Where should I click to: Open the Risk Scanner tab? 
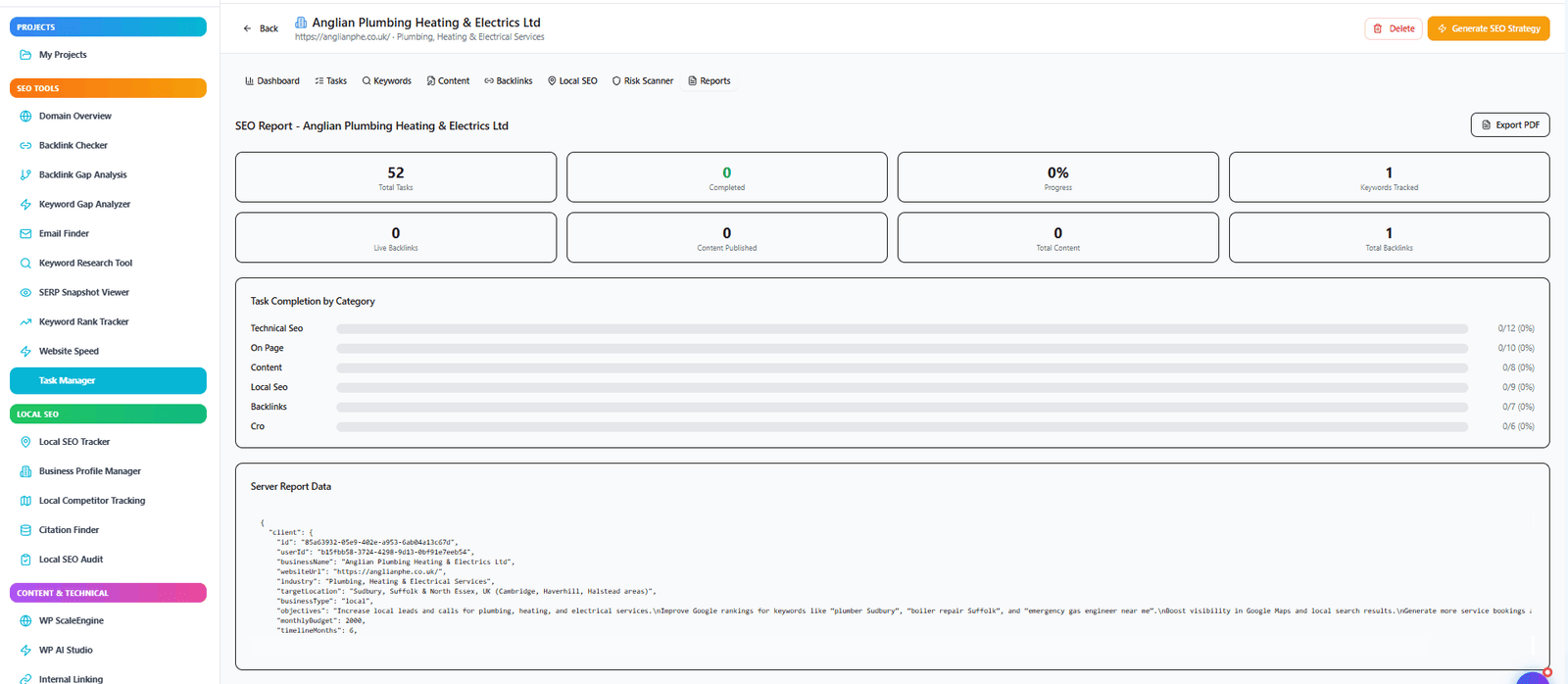coord(643,81)
